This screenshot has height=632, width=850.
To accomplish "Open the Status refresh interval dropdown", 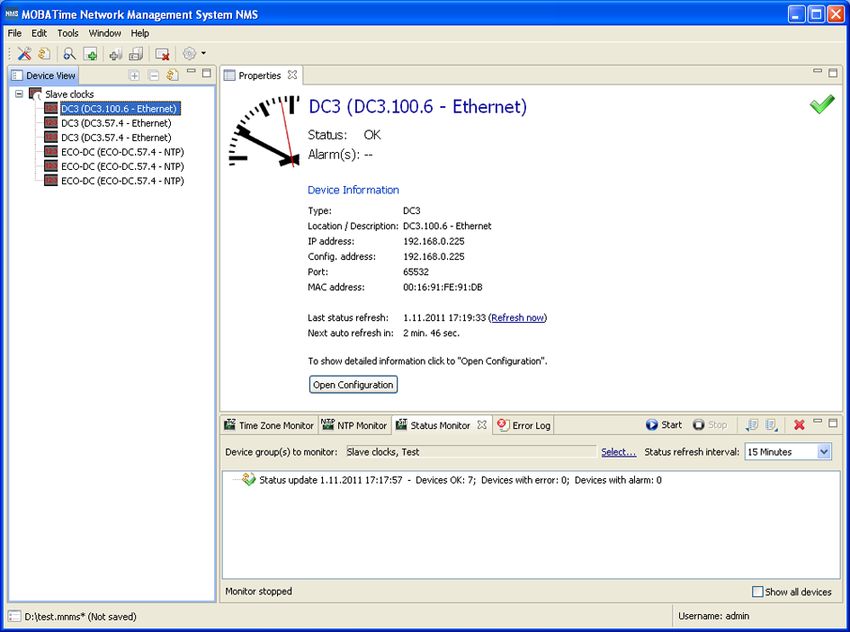I will [x=824, y=452].
